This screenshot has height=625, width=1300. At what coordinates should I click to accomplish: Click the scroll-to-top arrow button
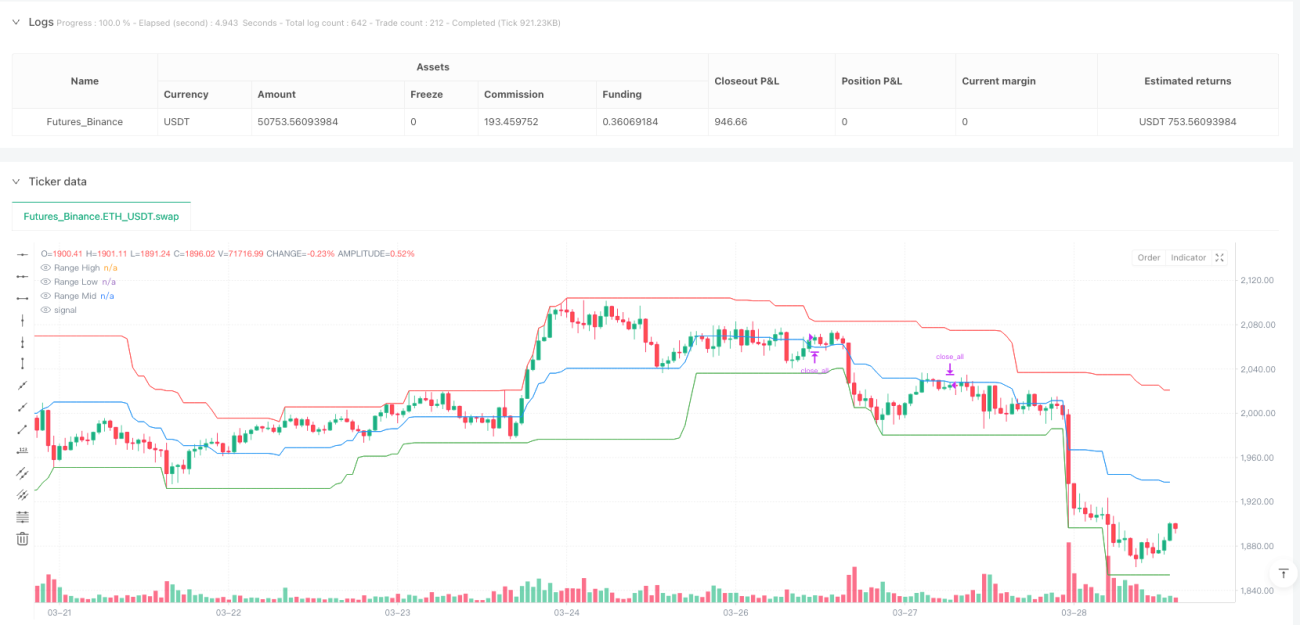point(1282,573)
